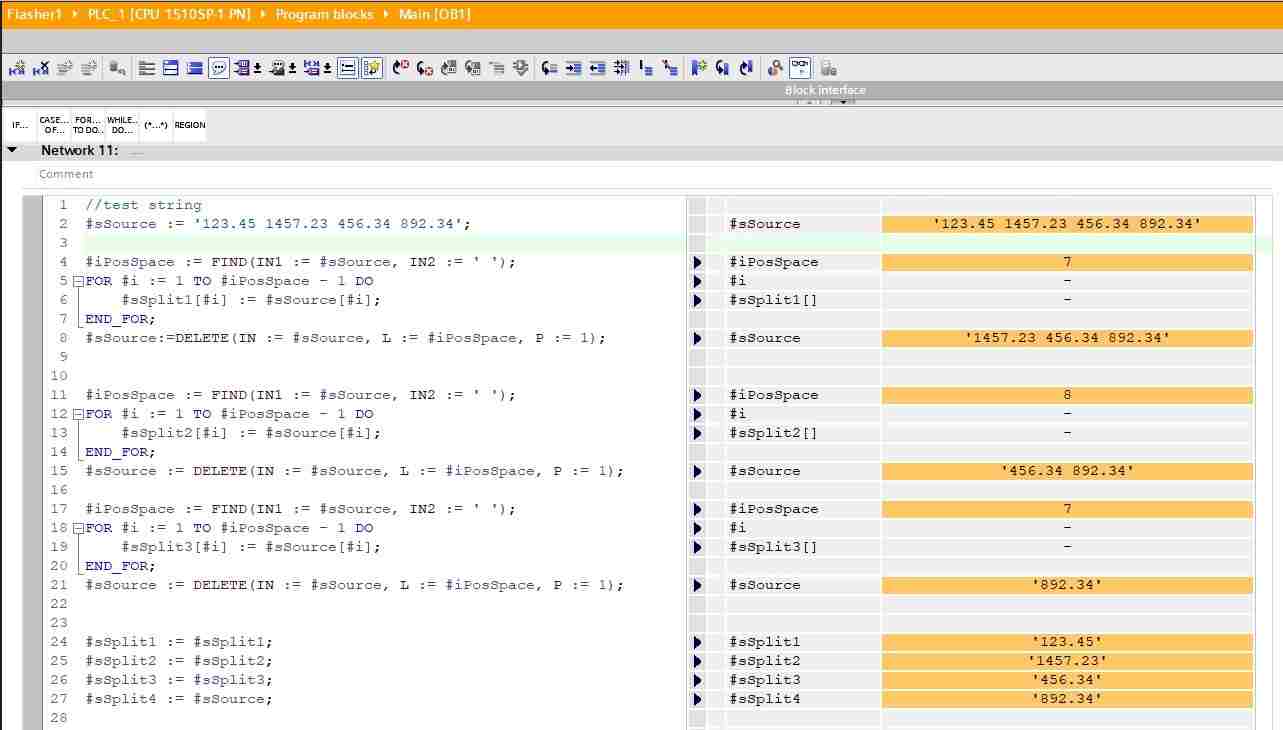Image resolution: width=1283 pixels, height=730 pixels.
Task: Click Main [OB1] in the breadcrumb
Action: point(433,14)
